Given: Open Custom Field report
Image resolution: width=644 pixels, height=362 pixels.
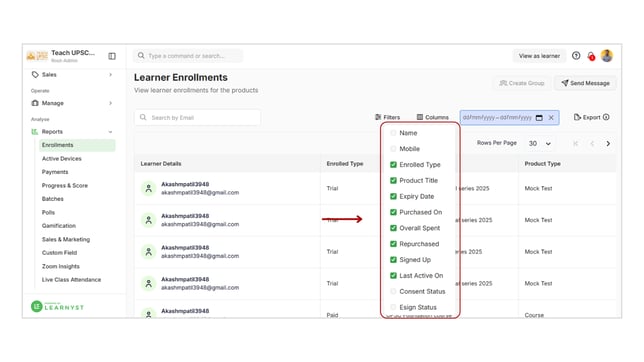Looking at the screenshot, I should pyautogui.click(x=59, y=253).
